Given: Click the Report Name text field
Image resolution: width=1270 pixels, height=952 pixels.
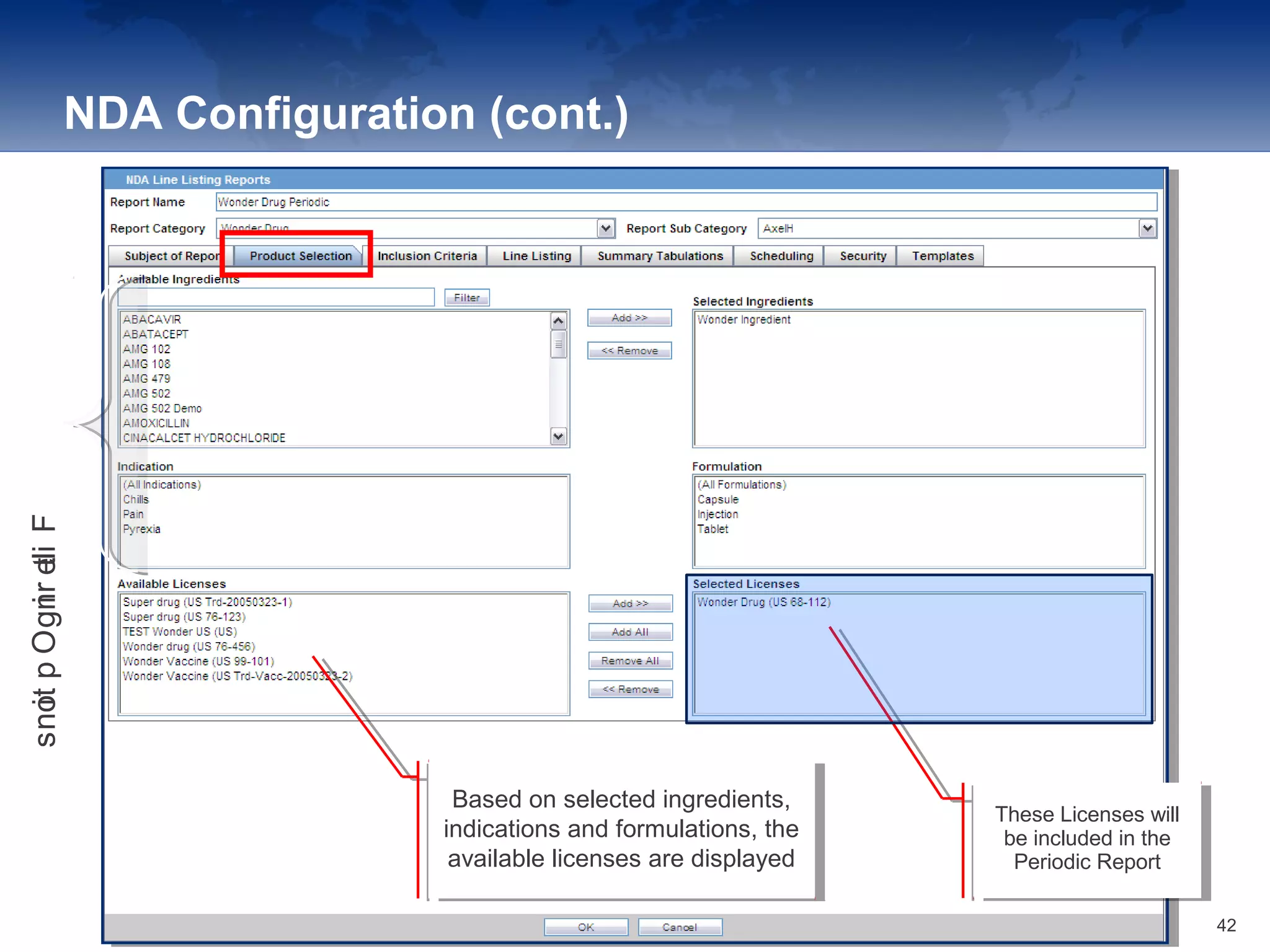Looking at the screenshot, I should point(685,202).
